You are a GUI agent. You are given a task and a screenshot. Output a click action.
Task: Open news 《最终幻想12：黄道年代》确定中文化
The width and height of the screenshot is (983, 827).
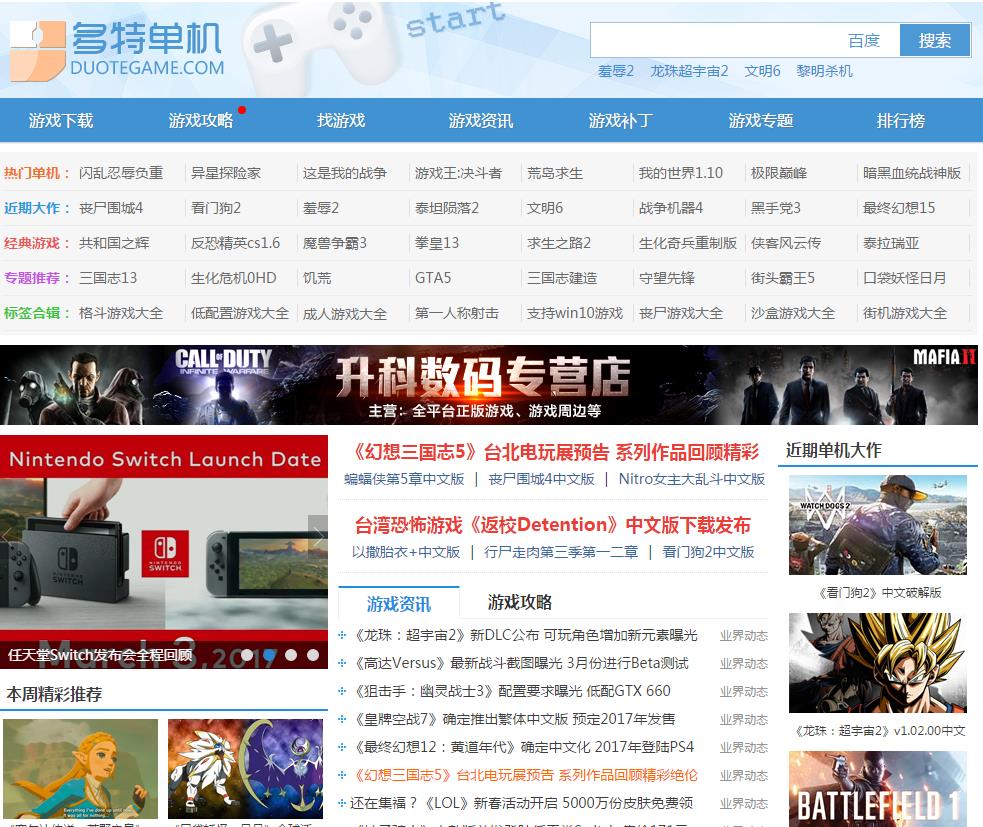tap(523, 747)
